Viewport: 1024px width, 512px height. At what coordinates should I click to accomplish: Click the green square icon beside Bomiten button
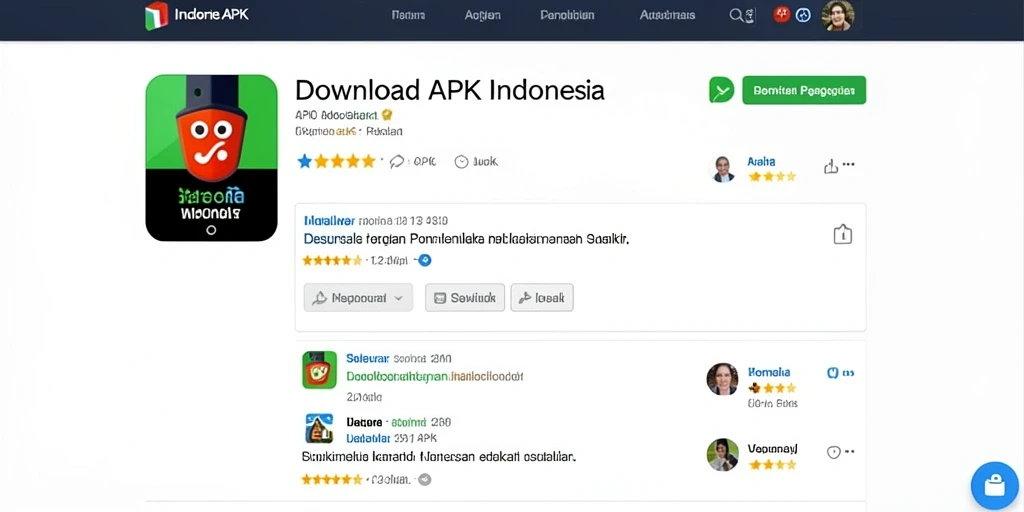722,90
